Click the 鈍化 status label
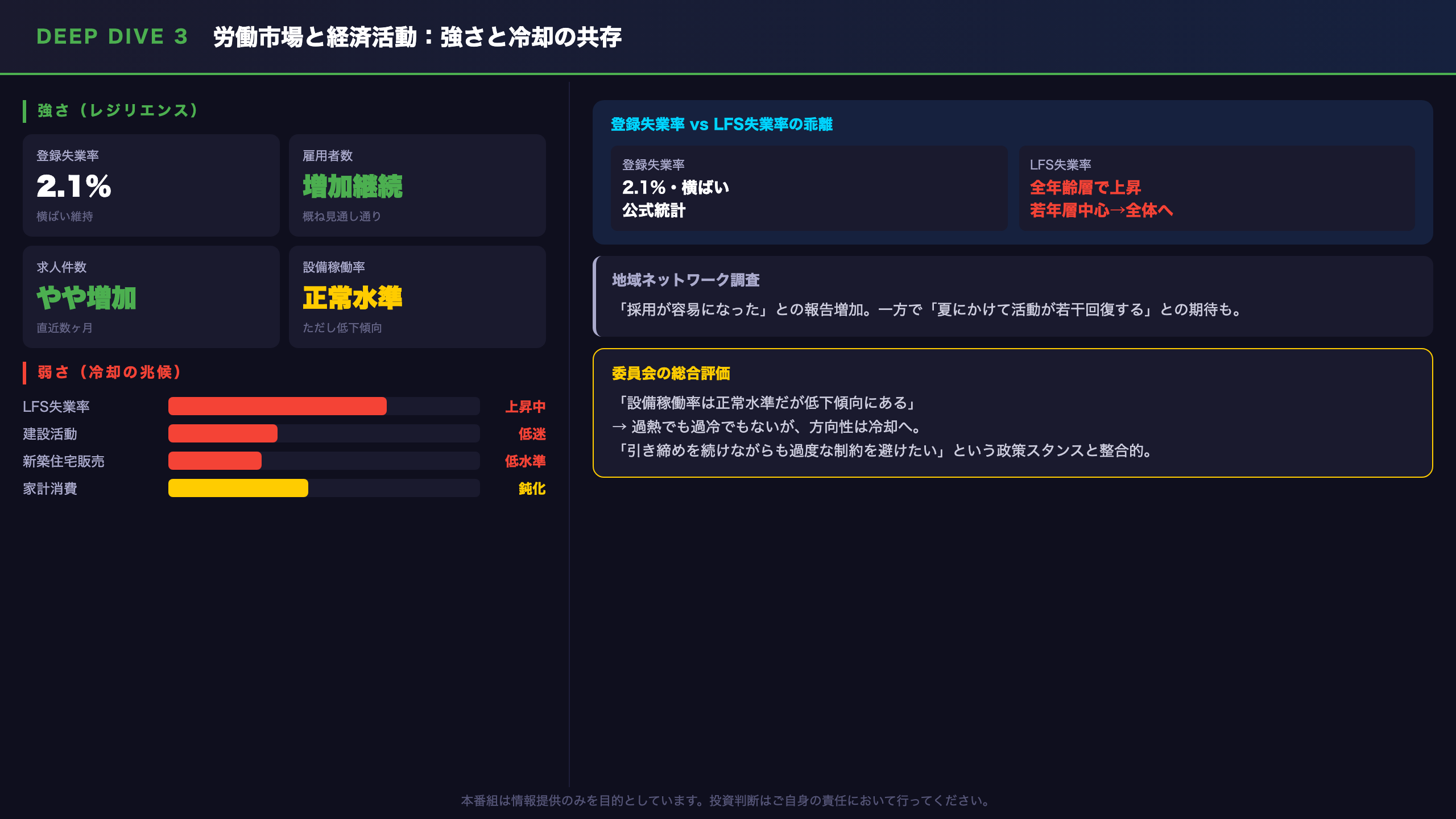 point(532,489)
